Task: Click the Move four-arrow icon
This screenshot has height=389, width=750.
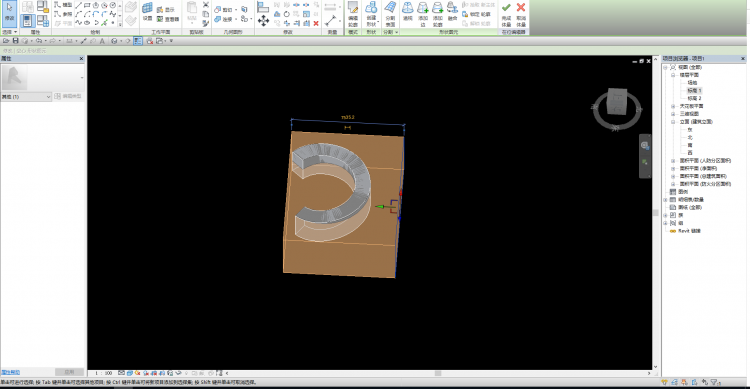Action: click(x=263, y=20)
